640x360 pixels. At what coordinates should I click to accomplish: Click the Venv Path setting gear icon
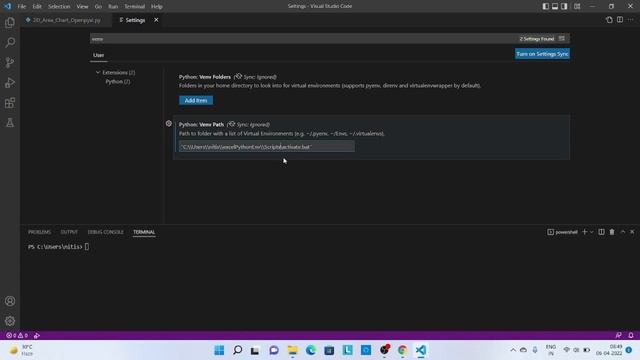point(169,123)
